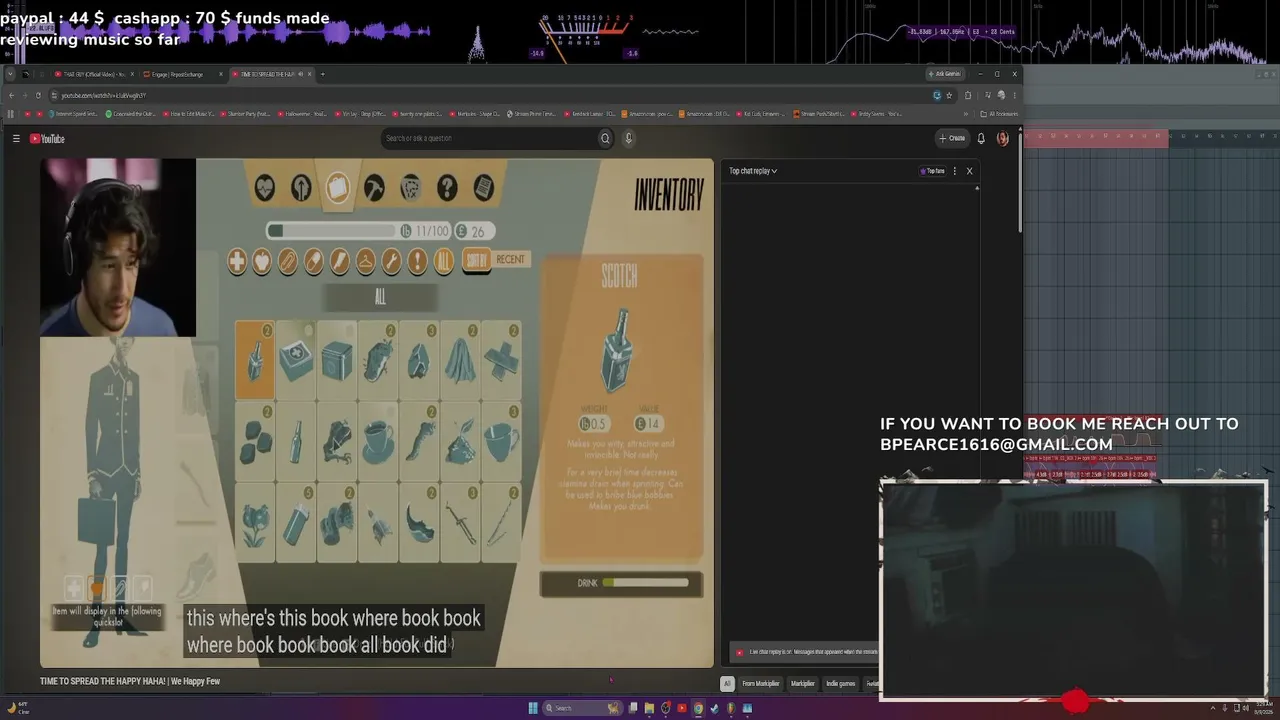Image resolution: width=1280 pixels, height=720 pixels.
Task: Open the YouTube guide hamburger menu
Action: pyautogui.click(x=16, y=139)
